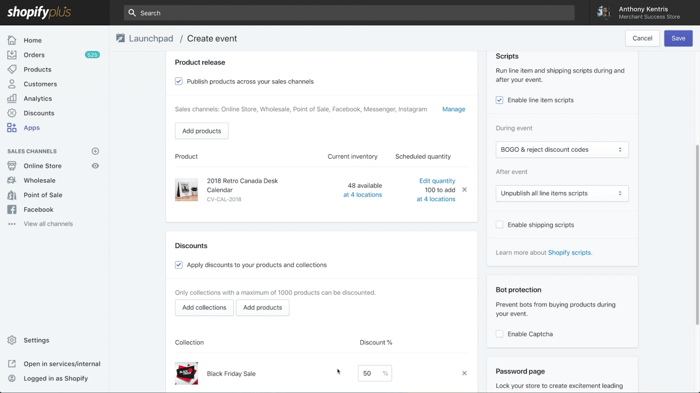The width and height of the screenshot is (700, 393).
Task: Open Analytics section
Action: (x=38, y=98)
